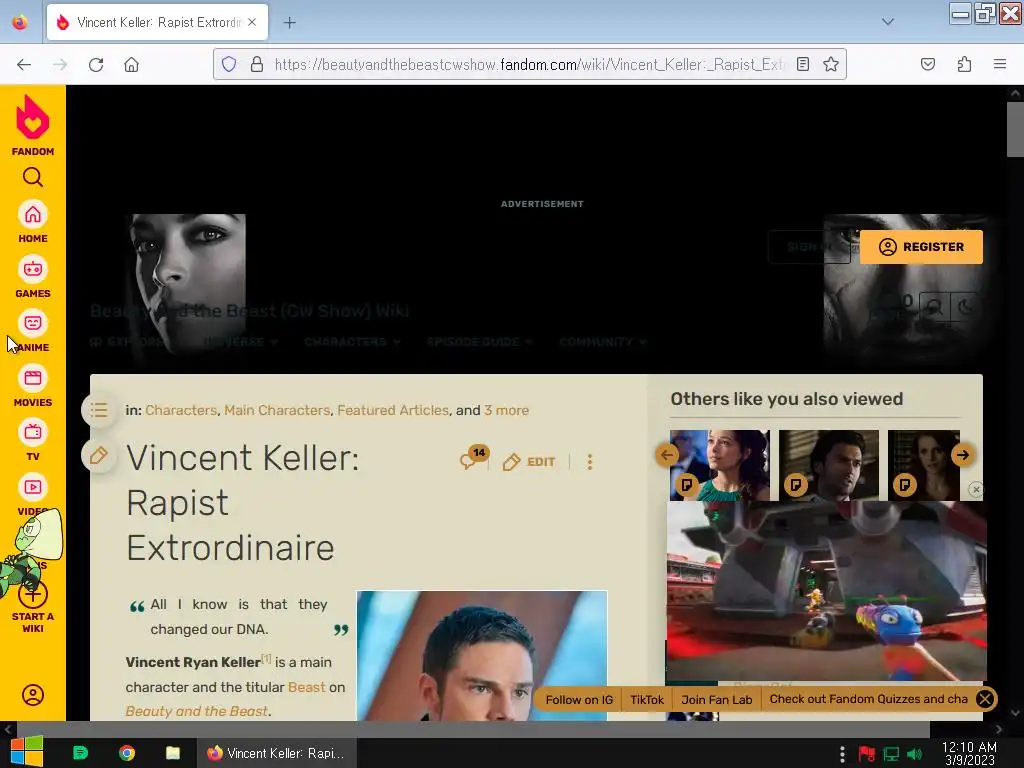
Task: Click the Vincent Keller portrait image
Action: 481,656
